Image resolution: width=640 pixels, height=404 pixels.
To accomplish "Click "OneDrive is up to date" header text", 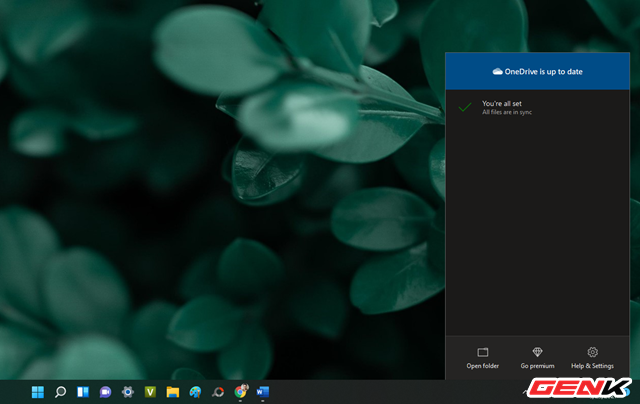I will [x=543, y=72].
